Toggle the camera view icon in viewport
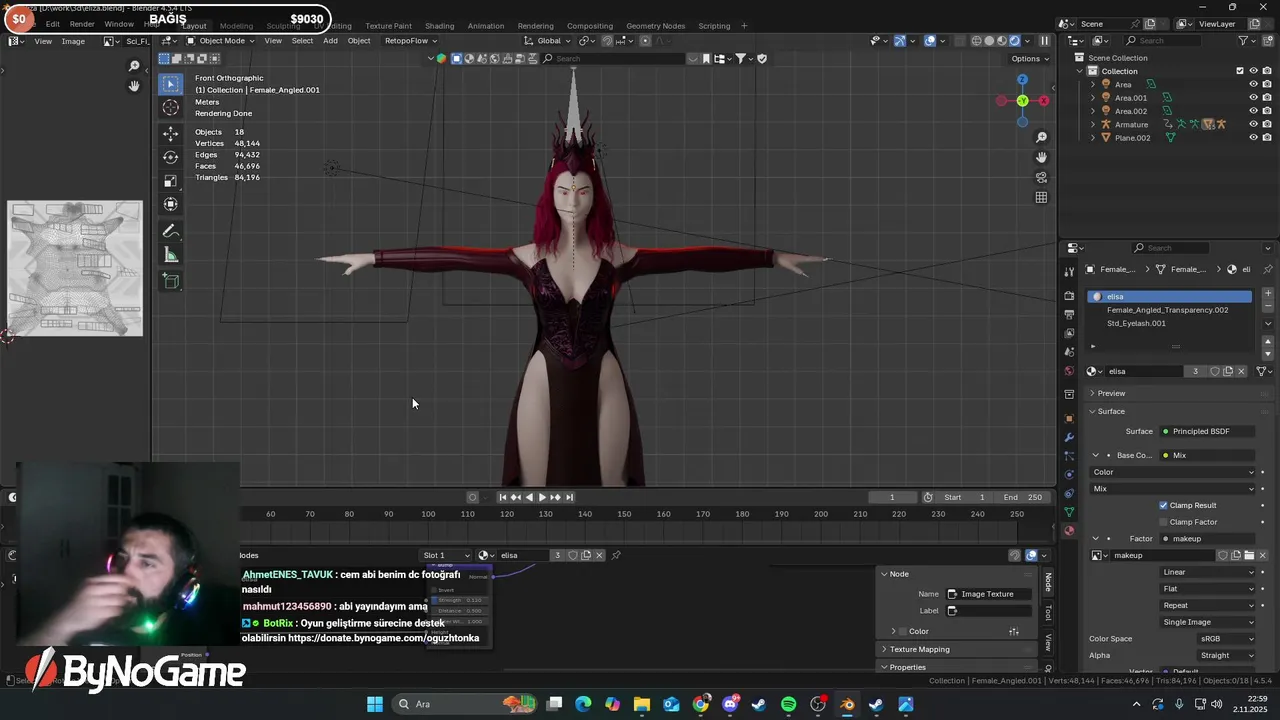1280x720 pixels. tap(1041, 177)
